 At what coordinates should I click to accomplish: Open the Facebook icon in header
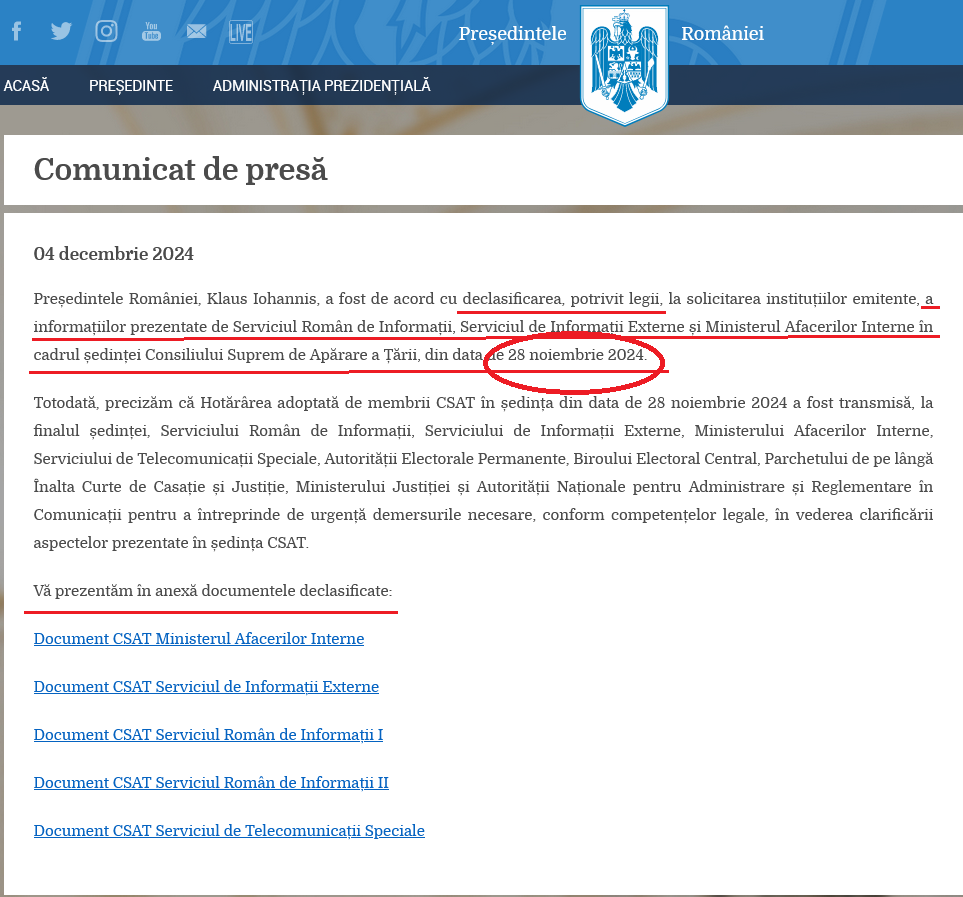pyautogui.click(x=17, y=31)
